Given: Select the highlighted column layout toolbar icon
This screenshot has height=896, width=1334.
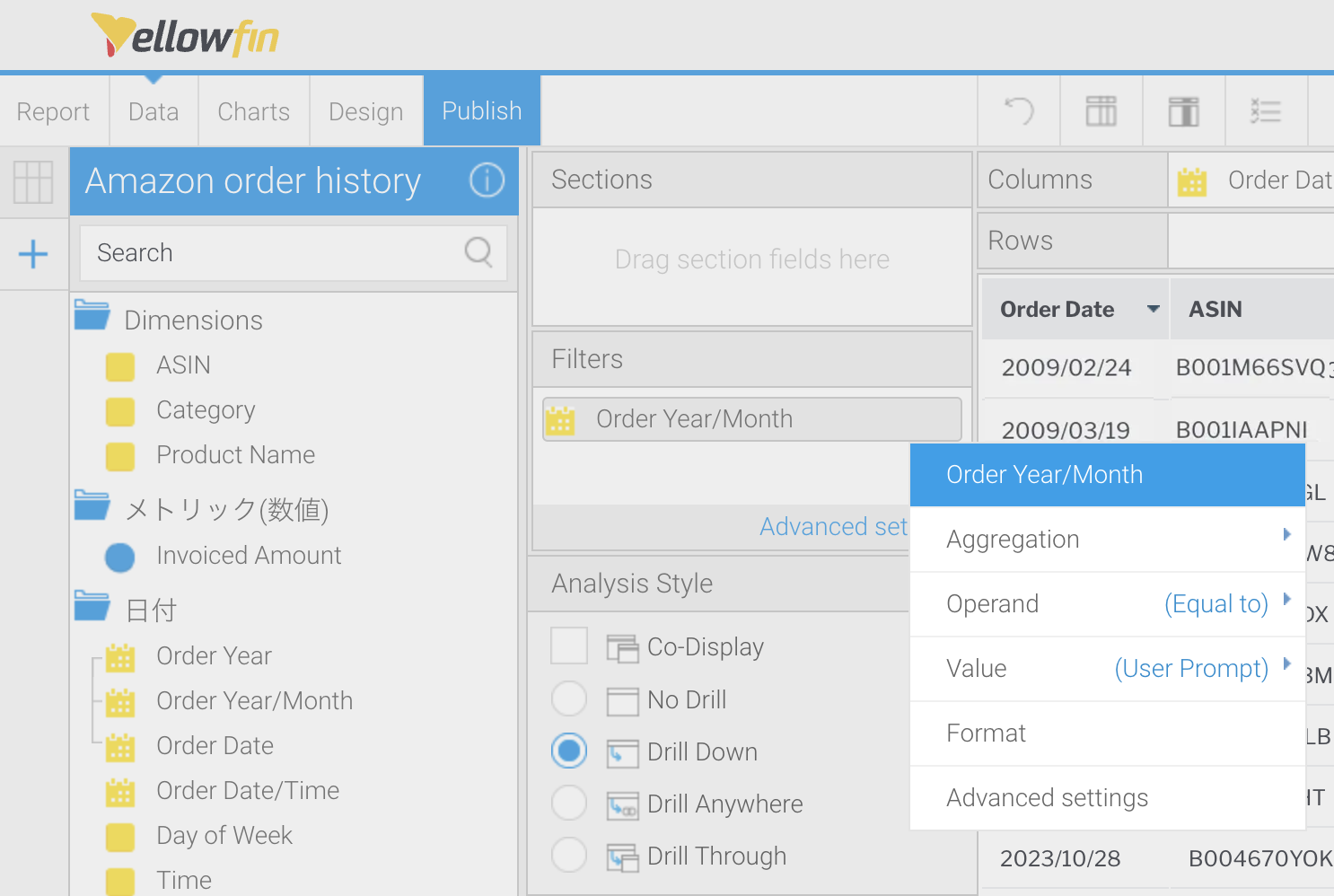Looking at the screenshot, I should pyautogui.click(x=1184, y=111).
